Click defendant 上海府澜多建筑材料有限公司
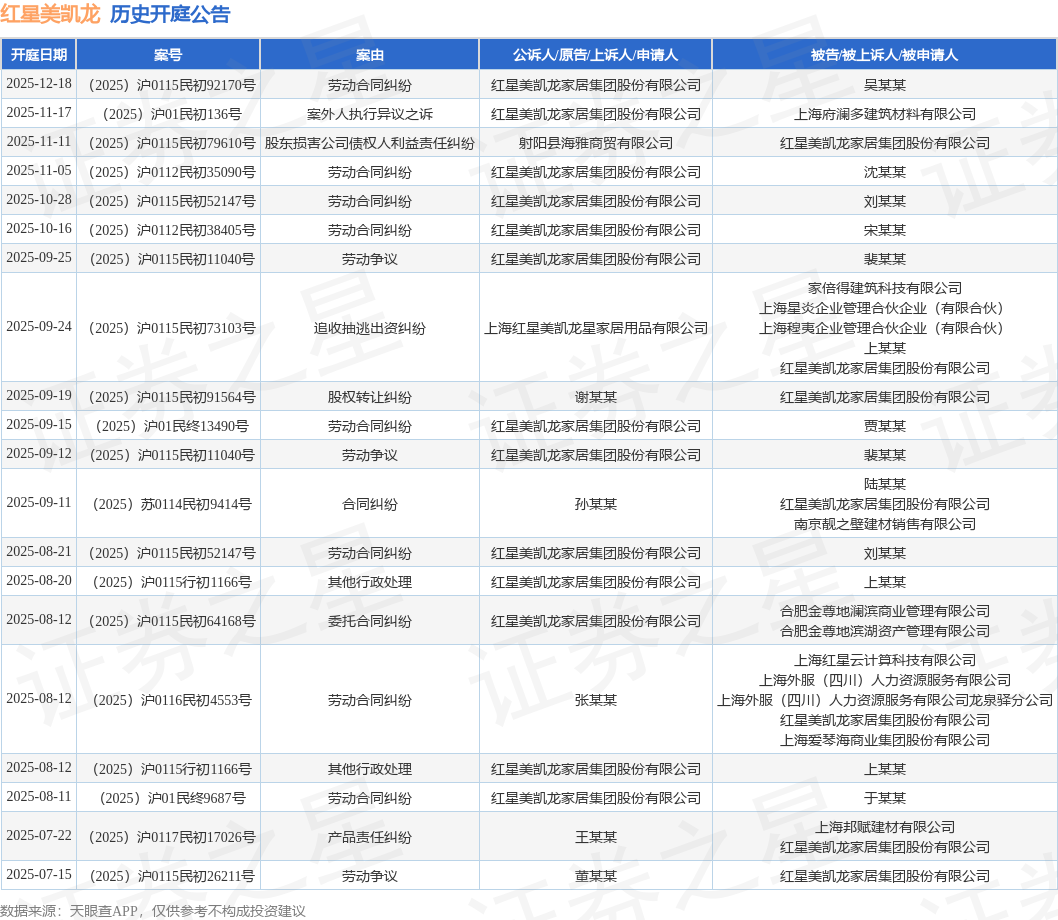 pyautogui.click(x=885, y=114)
